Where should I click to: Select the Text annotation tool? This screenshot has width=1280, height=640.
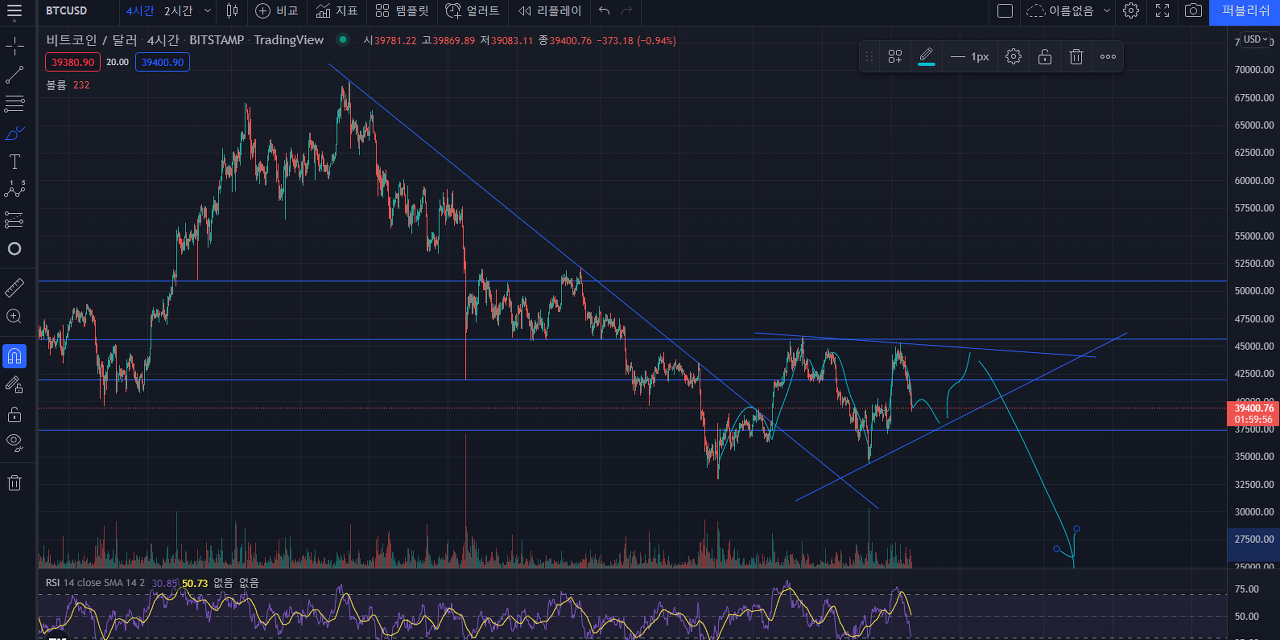coord(14,161)
